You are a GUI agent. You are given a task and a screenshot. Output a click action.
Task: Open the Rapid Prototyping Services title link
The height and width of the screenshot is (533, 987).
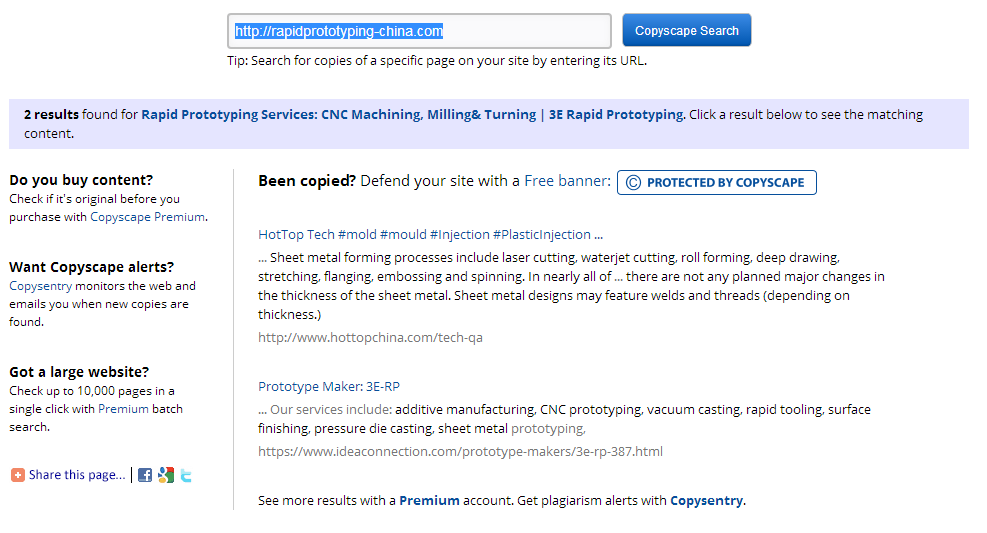pos(412,115)
